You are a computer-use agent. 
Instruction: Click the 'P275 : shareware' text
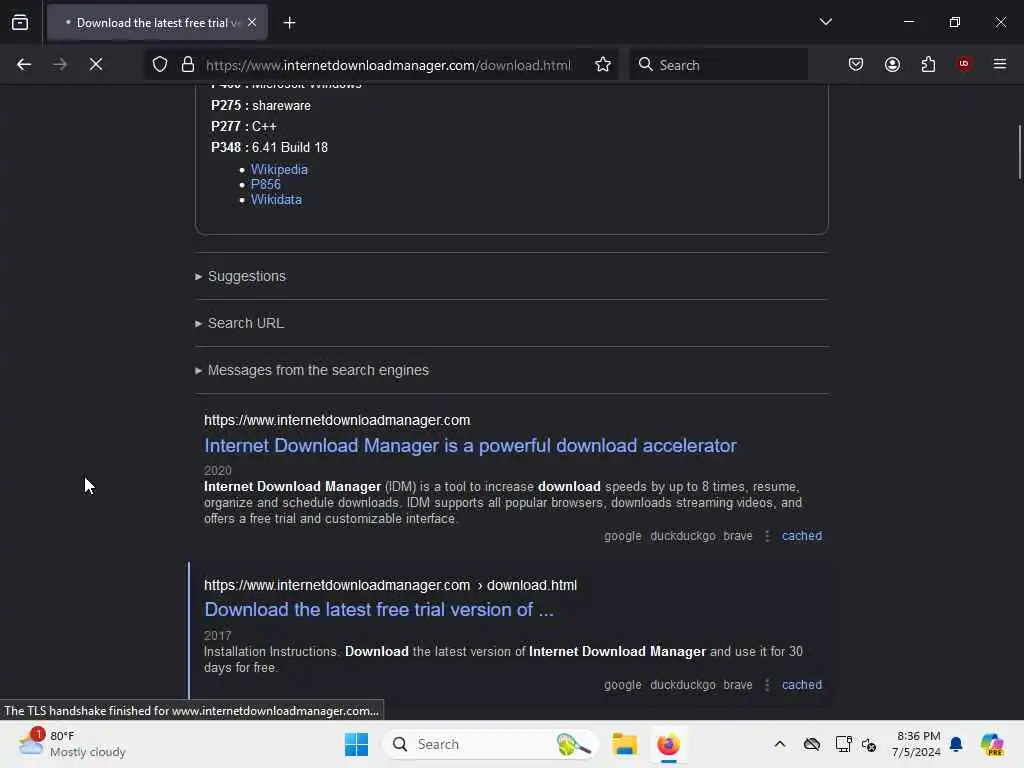[261, 105]
